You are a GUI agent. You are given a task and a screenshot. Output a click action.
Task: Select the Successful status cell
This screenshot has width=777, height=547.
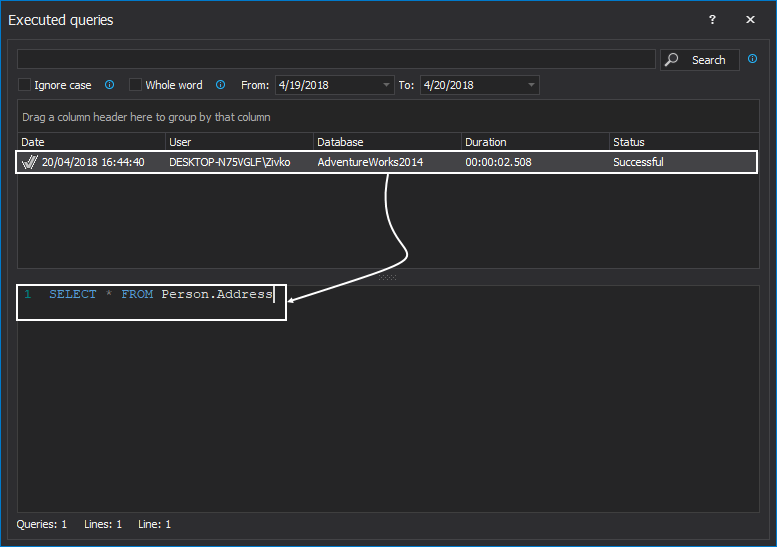[x=638, y=162]
